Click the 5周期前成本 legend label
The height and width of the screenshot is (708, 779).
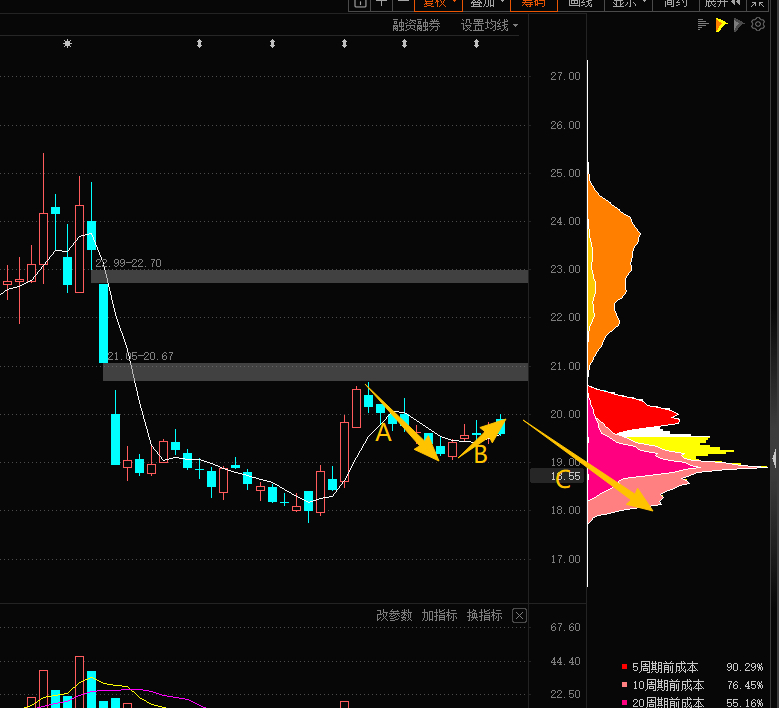665,667
